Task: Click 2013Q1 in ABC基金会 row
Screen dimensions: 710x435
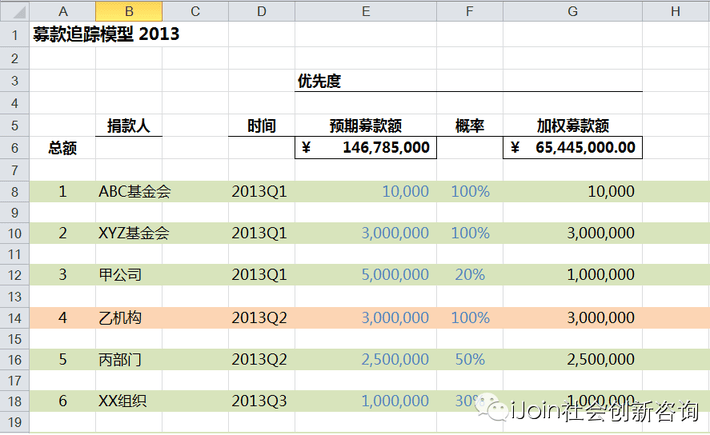Action: click(x=259, y=191)
